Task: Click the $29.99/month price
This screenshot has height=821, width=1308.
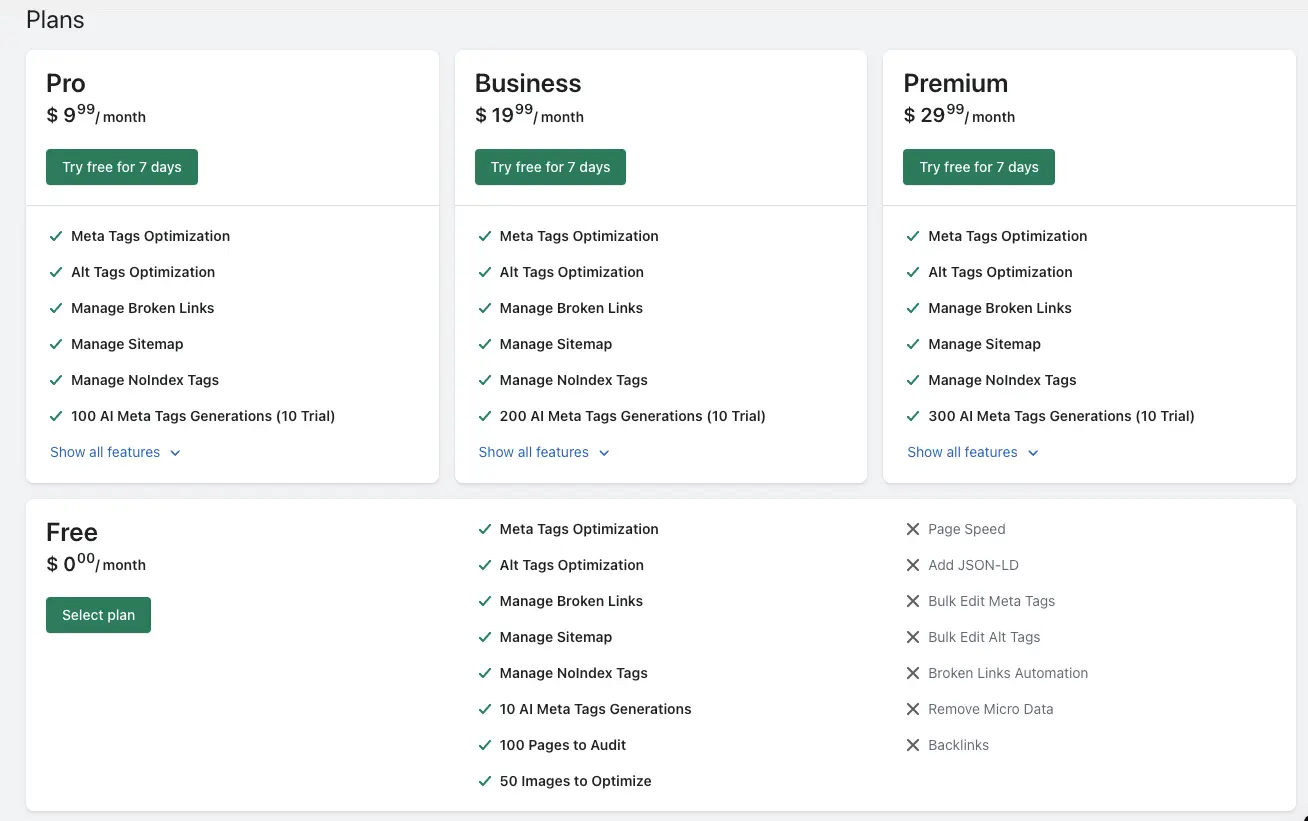Action: point(959,114)
